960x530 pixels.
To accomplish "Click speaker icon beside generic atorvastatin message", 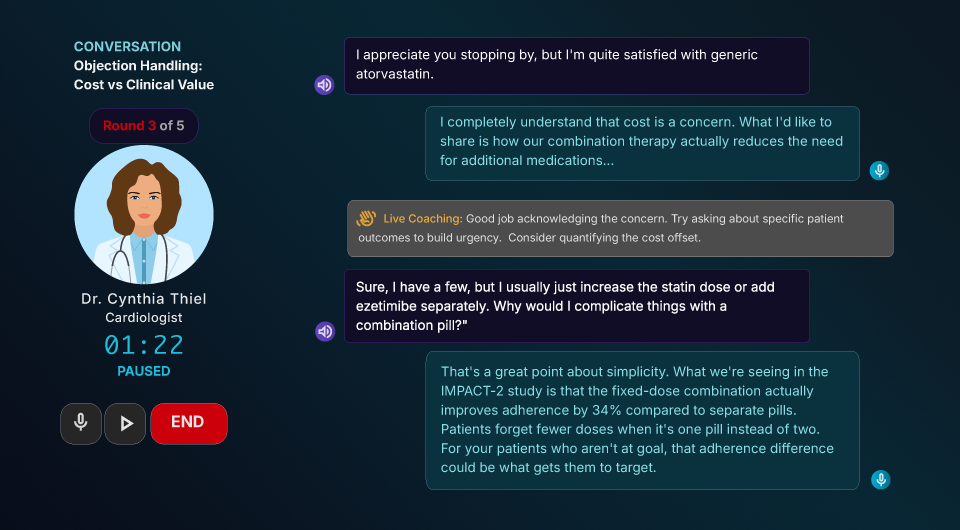I will [x=324, y=85].
